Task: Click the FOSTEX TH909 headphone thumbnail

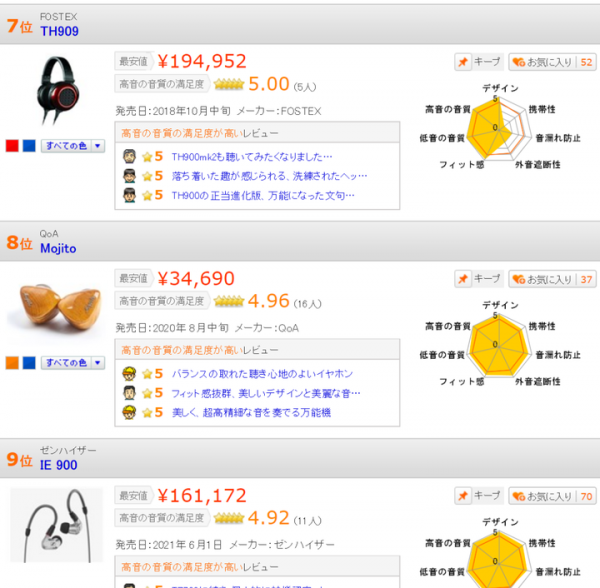Action: pos(57,90)
